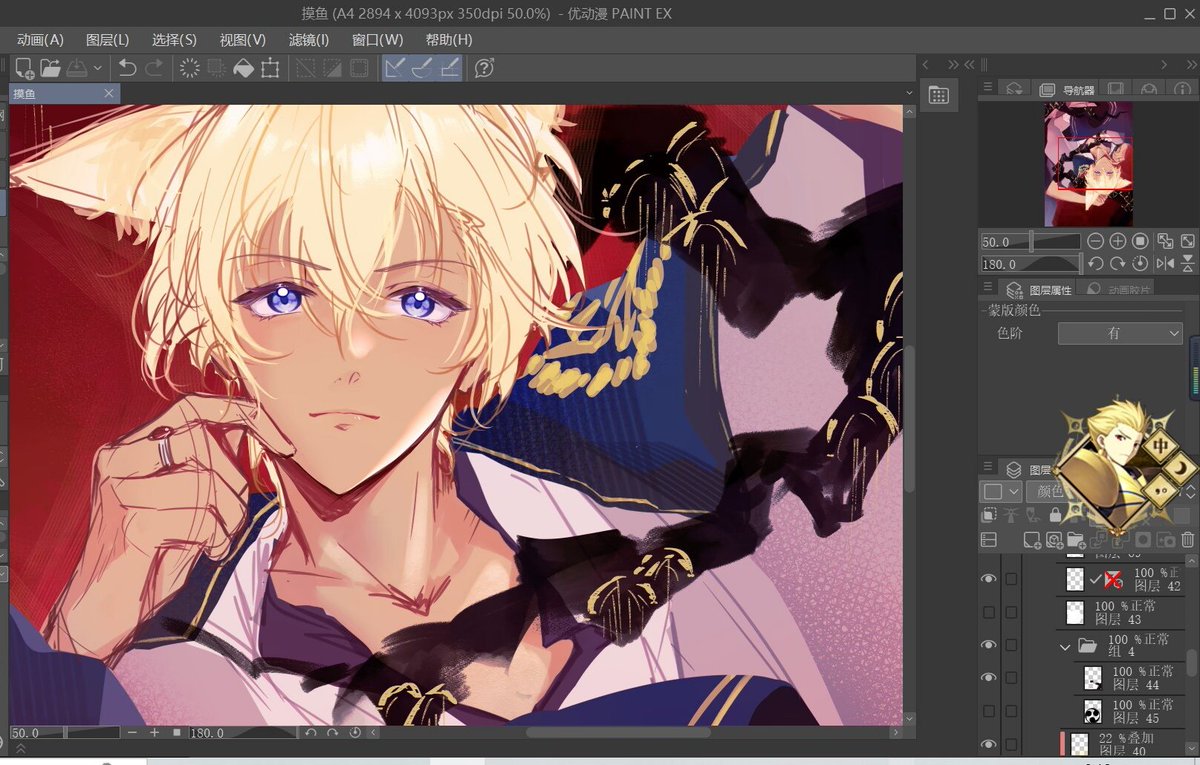Screen dimensions: 1200x765
Task: Click the clear outside selection icon
Action: click(x=216, y=68)
